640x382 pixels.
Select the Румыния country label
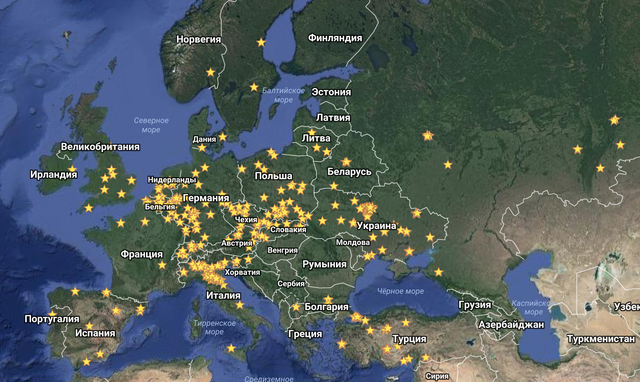point(324,264)
